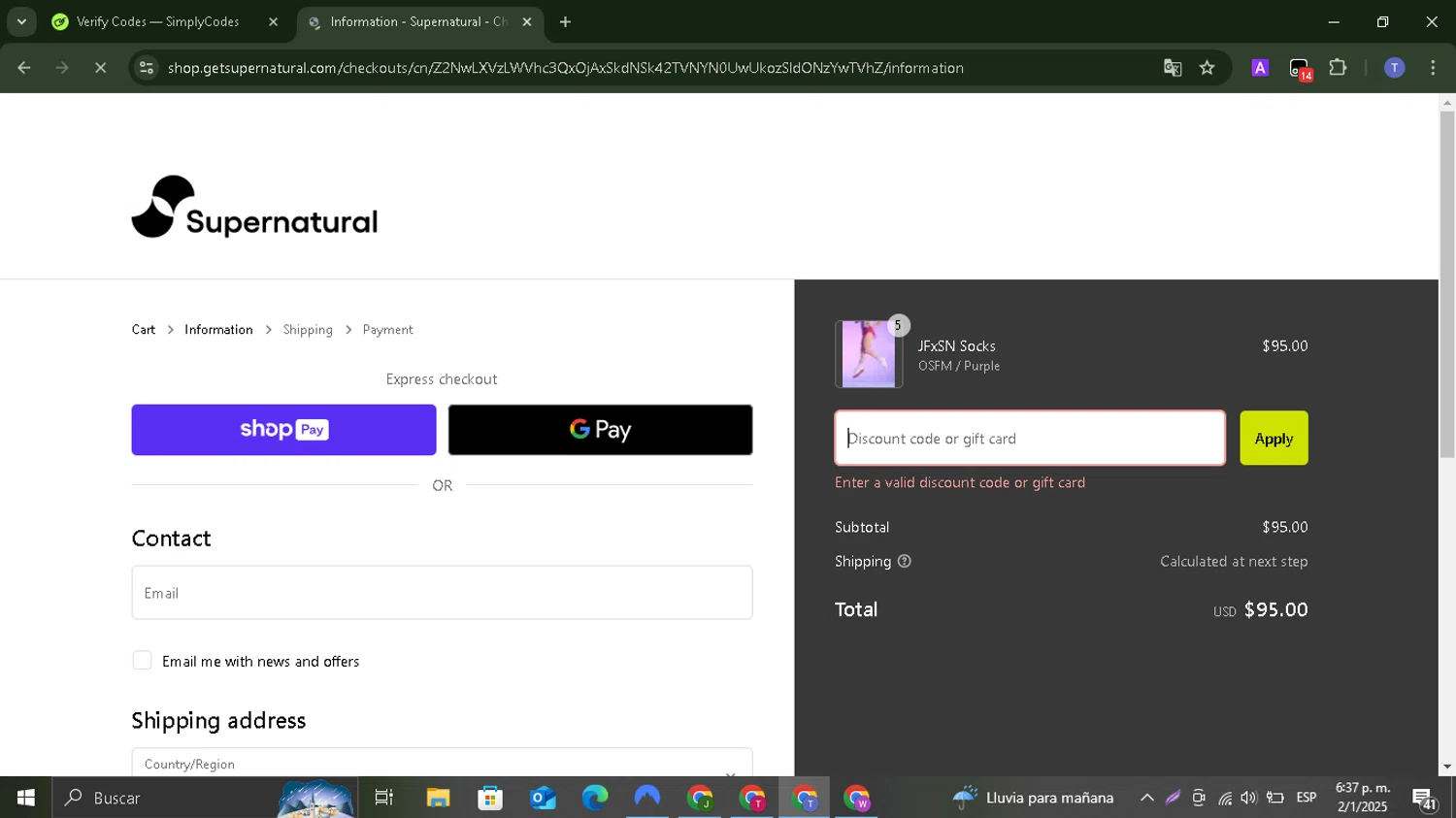Open notification center with 41 badge
Viewport: 1456px width, 818px height.
1425,799
